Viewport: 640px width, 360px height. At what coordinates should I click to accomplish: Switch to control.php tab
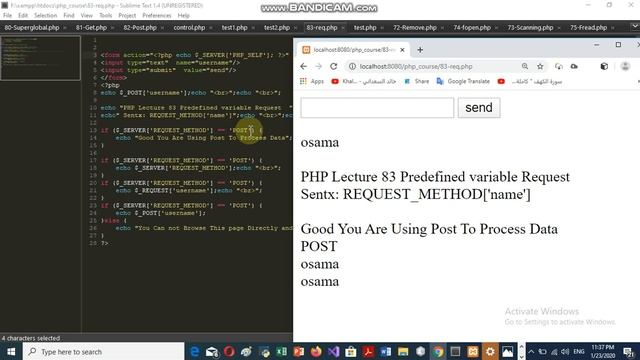click(x=189, y=28)
